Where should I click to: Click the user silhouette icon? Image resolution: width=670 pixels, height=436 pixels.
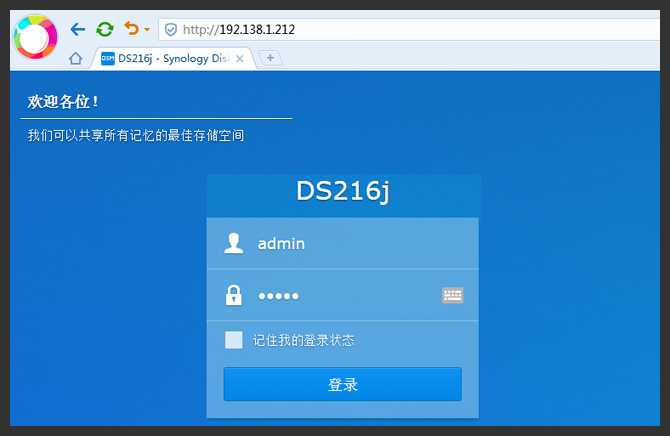pyautogui.click(x=233, y=243)
